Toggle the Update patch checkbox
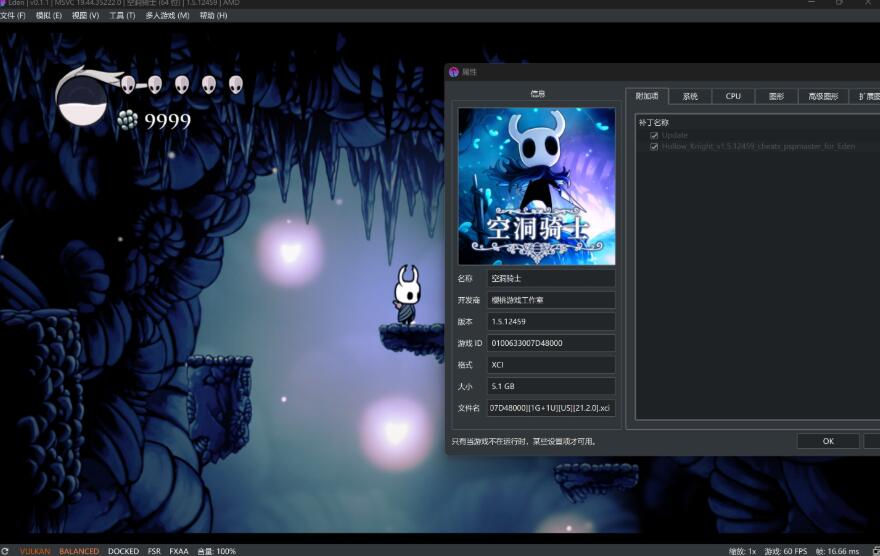Screen dimensions: 880x556 pos(654,135)
